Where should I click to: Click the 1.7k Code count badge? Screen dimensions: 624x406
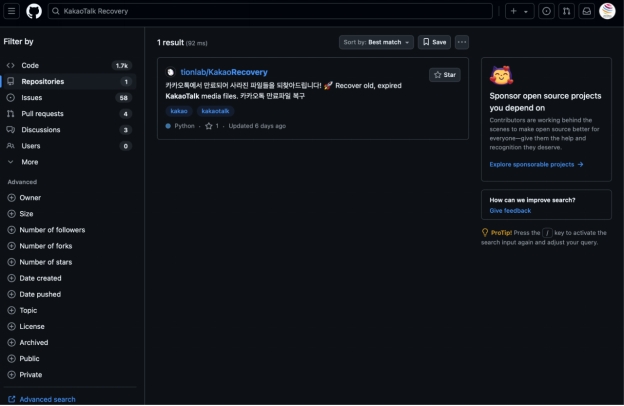tap(122, 65)
